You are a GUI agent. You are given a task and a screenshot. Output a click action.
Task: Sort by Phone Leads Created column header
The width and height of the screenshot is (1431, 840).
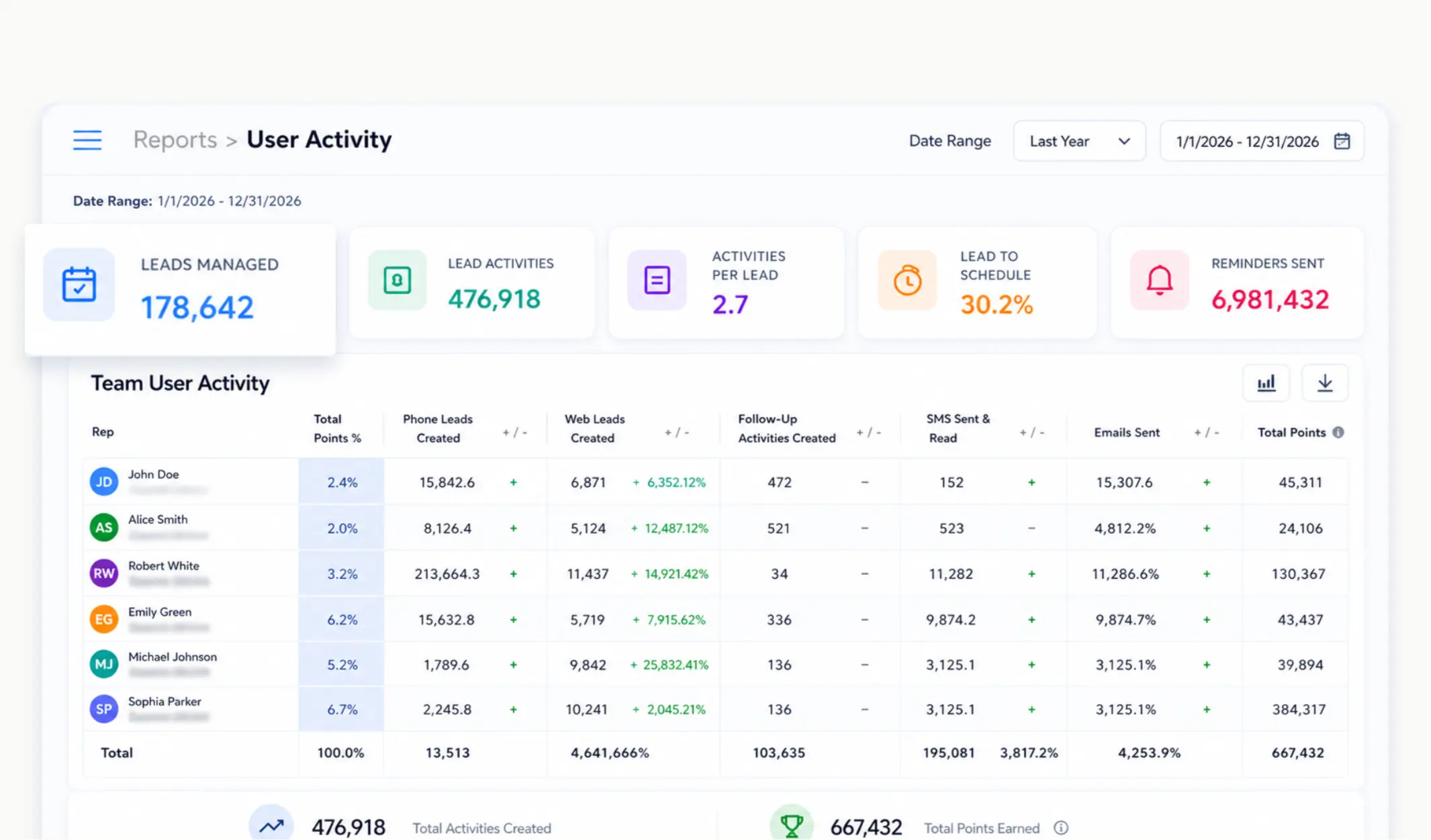pyautogui.click(x=438, y=428)
